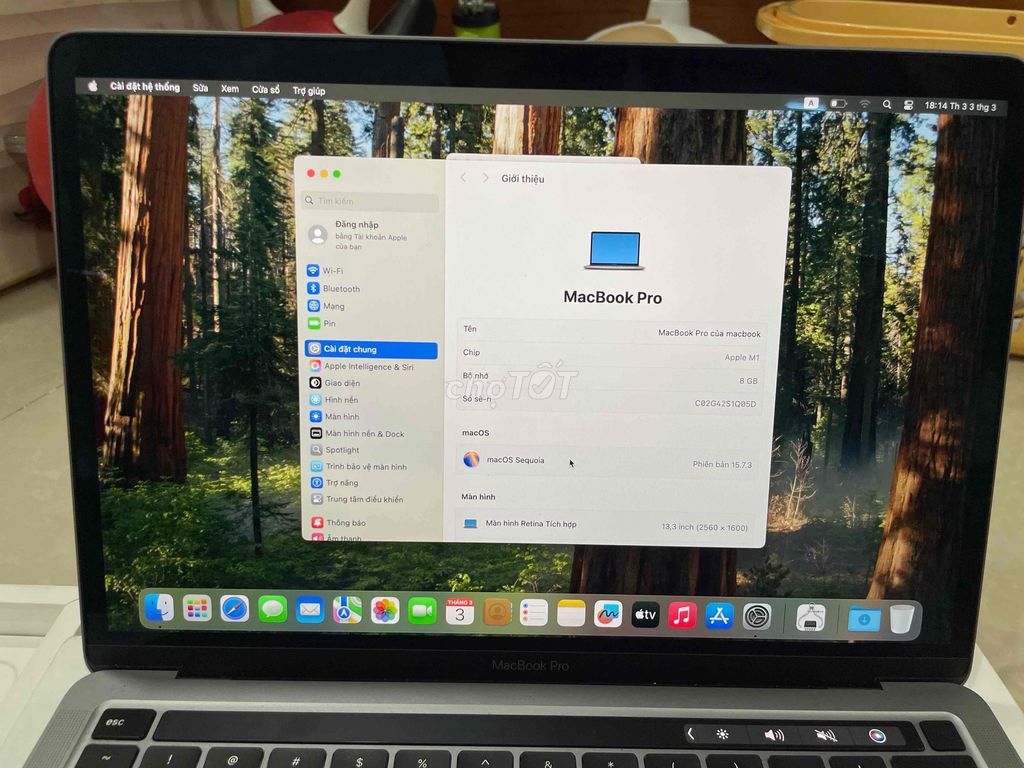Select Bluetooth from the settings sidebar
The height and width of the screenshot is (768, 1024).
(340, 289)
